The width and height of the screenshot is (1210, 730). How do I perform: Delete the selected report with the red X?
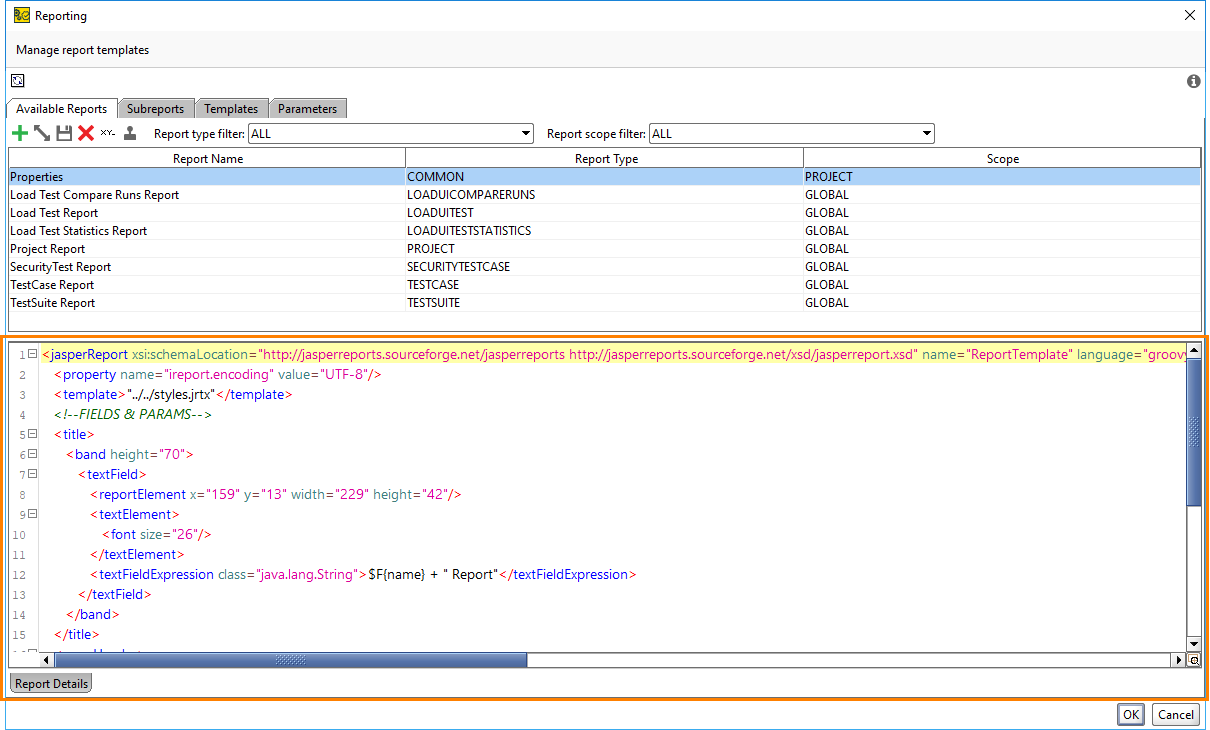tap(84, 132)
